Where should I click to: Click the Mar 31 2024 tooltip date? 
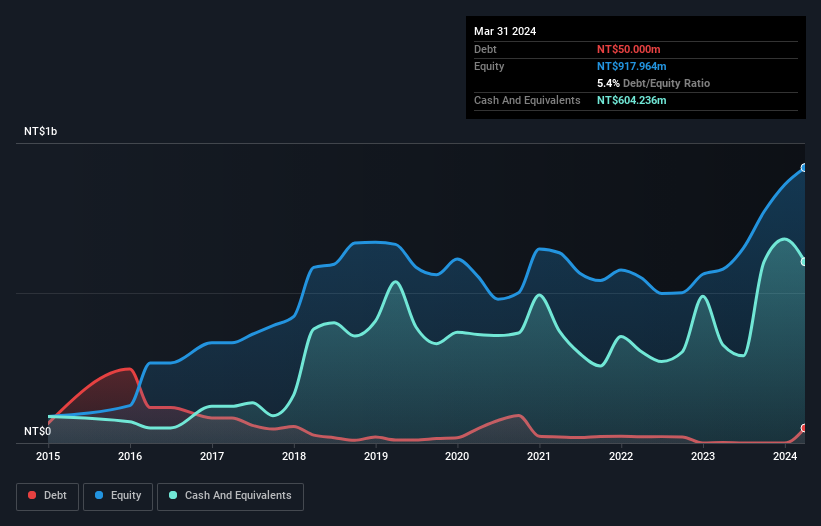[x=505, y=31]
